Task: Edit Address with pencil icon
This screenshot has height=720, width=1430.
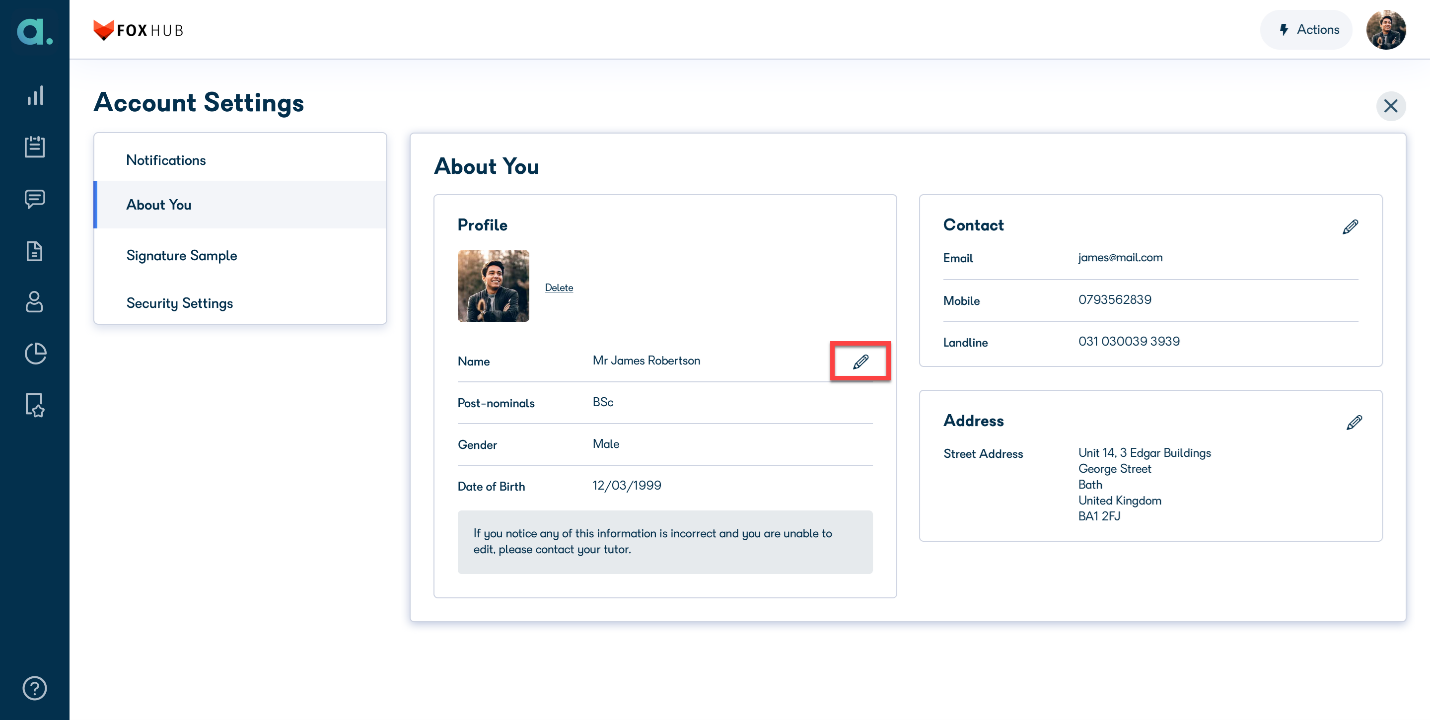Action: point(1354,423)
